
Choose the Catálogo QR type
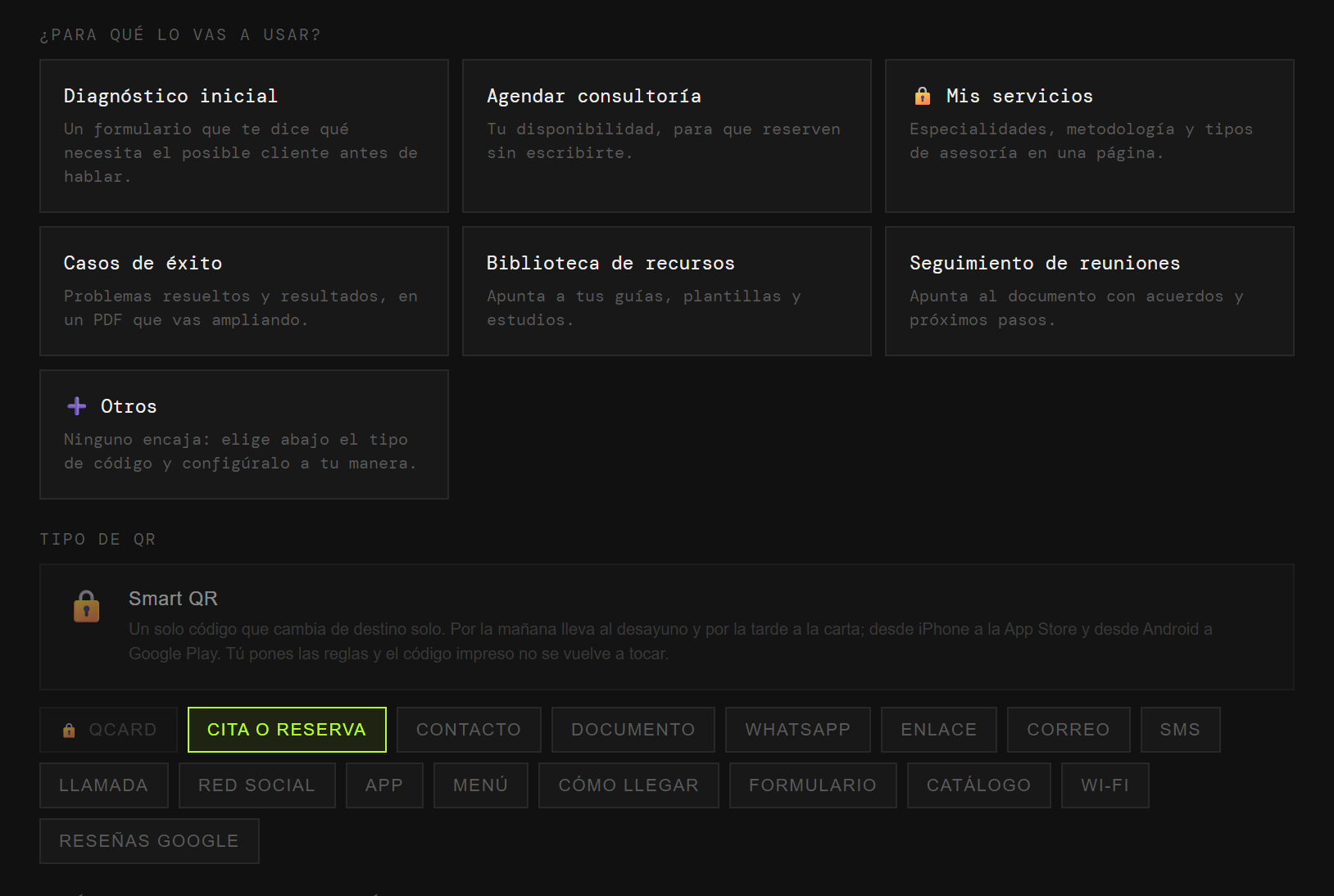[x=979, y=785]
